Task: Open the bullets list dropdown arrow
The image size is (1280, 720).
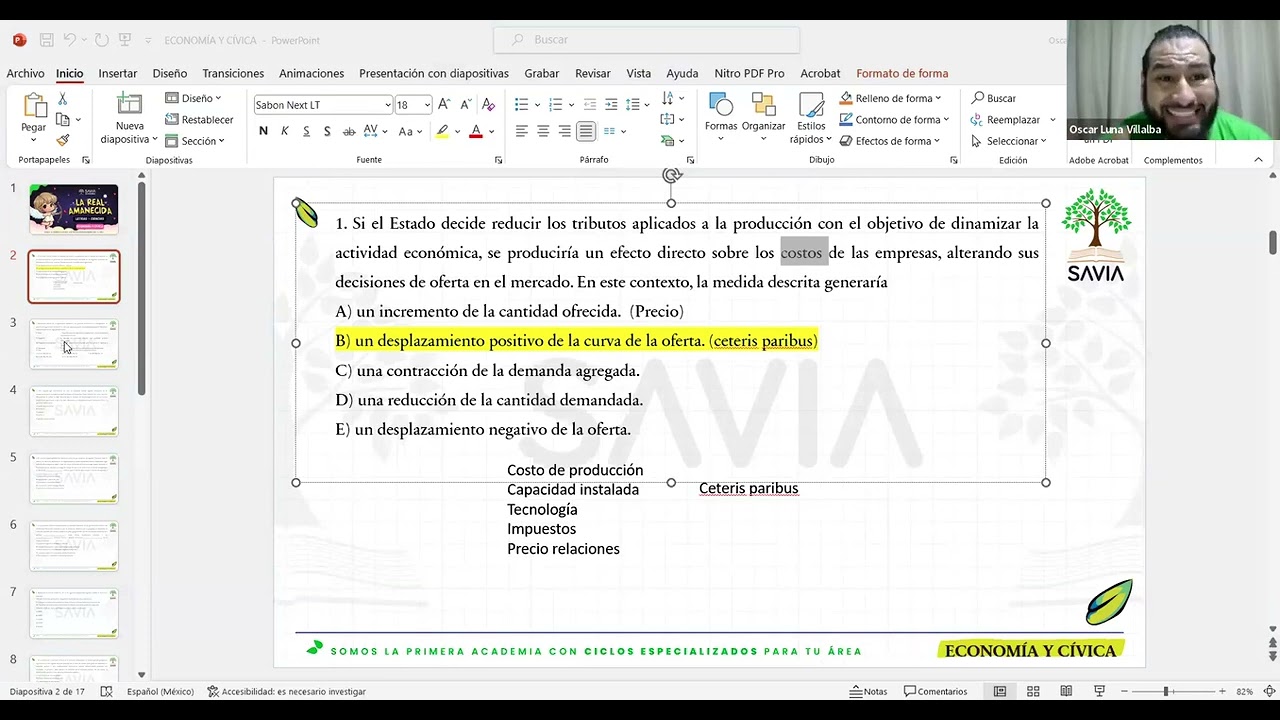Action: (x=537, y=105)
